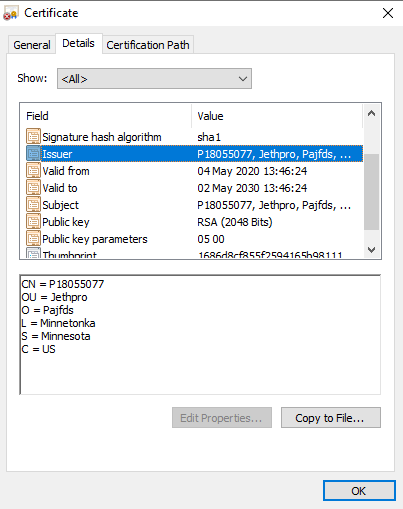Click the O = Pajfds line
Viewport: 403px width, 509px height.
(x=47, y=310)
